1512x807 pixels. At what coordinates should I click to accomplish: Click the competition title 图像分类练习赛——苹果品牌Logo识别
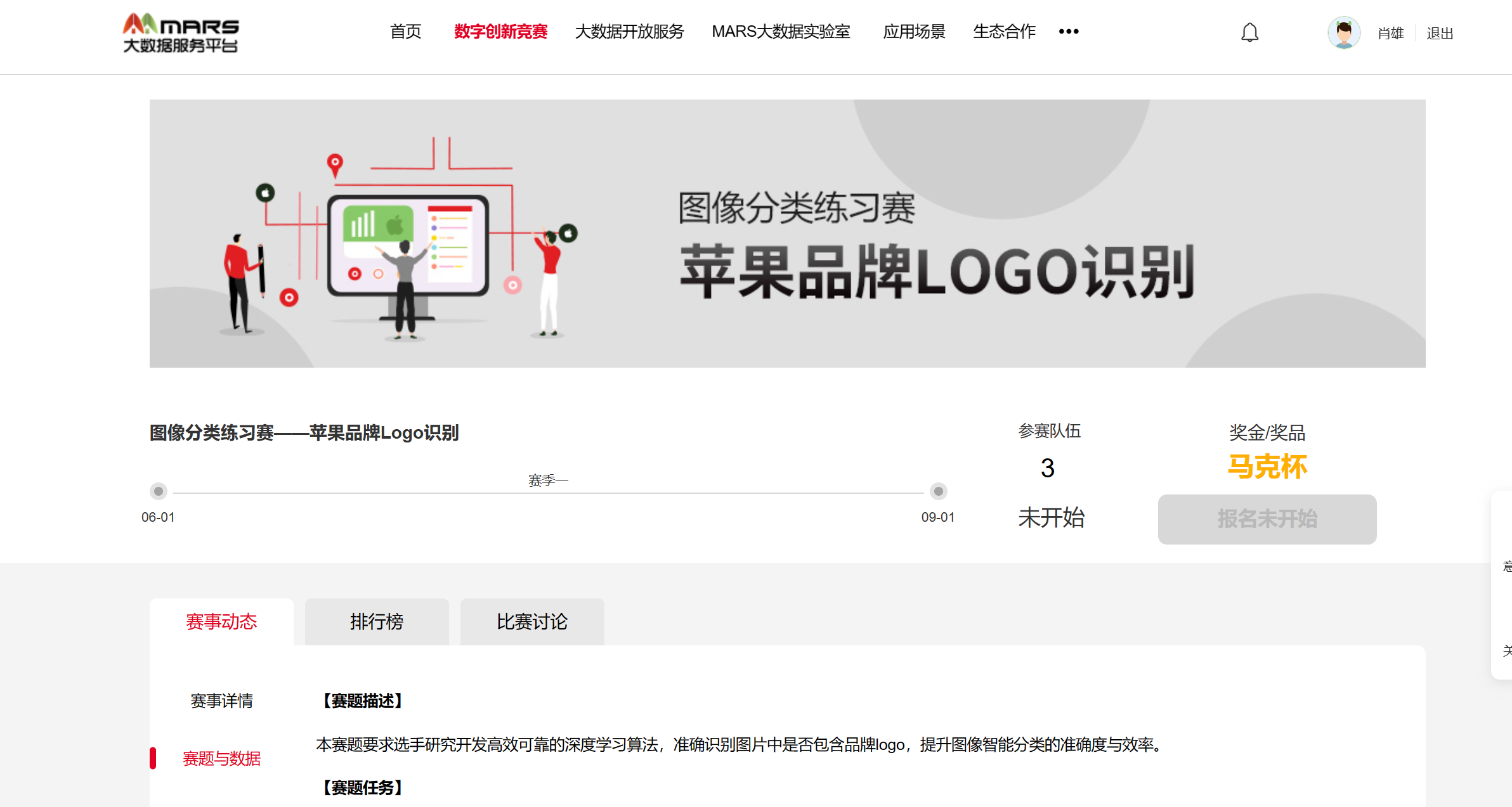coord(304,433)
